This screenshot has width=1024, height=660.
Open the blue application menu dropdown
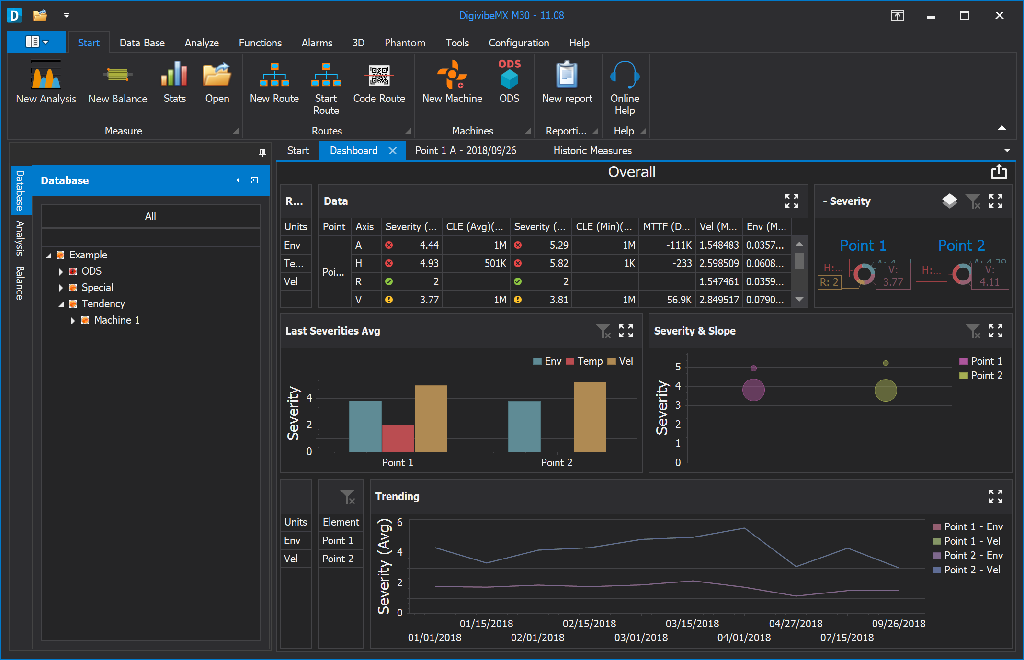pos(37,42)
